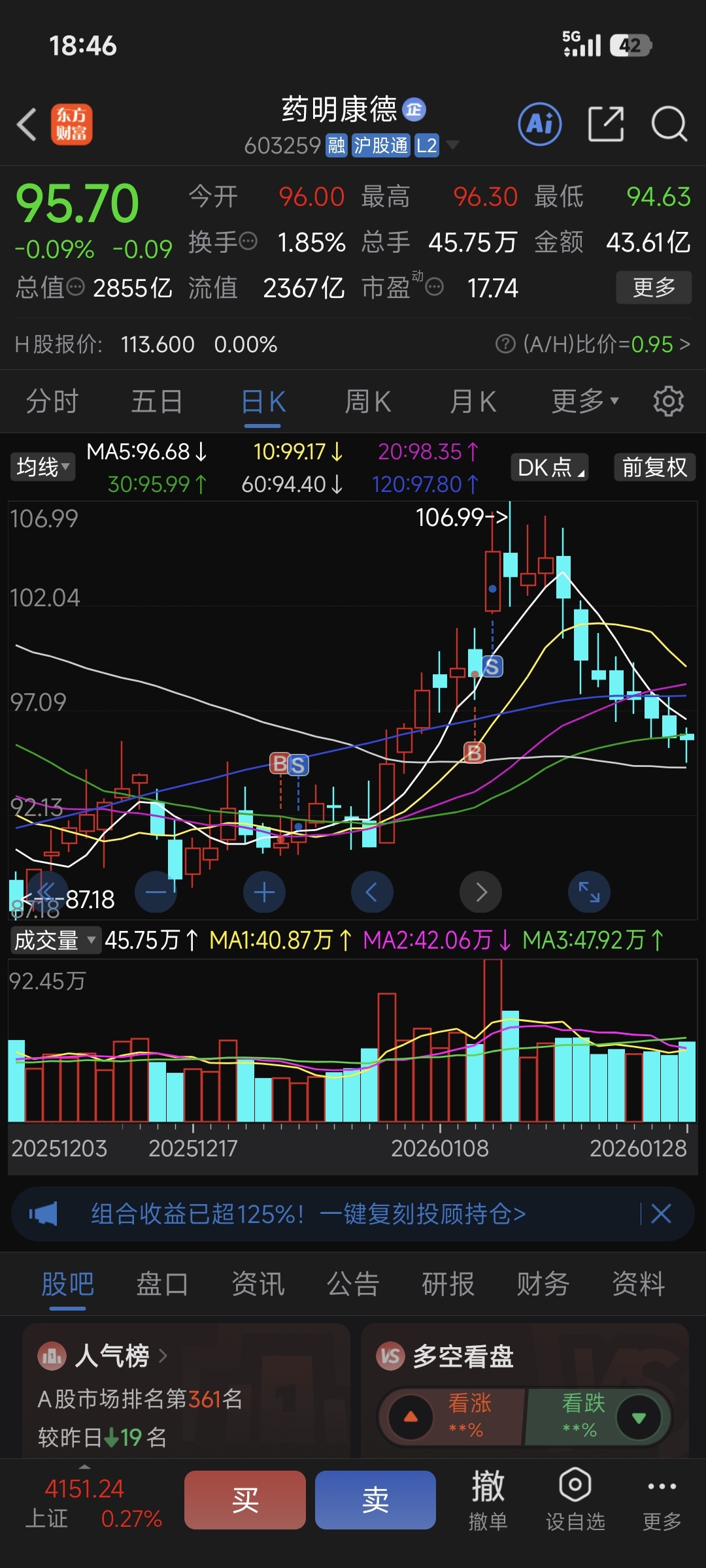Tap the H股报价 113.600 row
Viewport: 706px width, 1568px height.
click(x=146, y=344)
